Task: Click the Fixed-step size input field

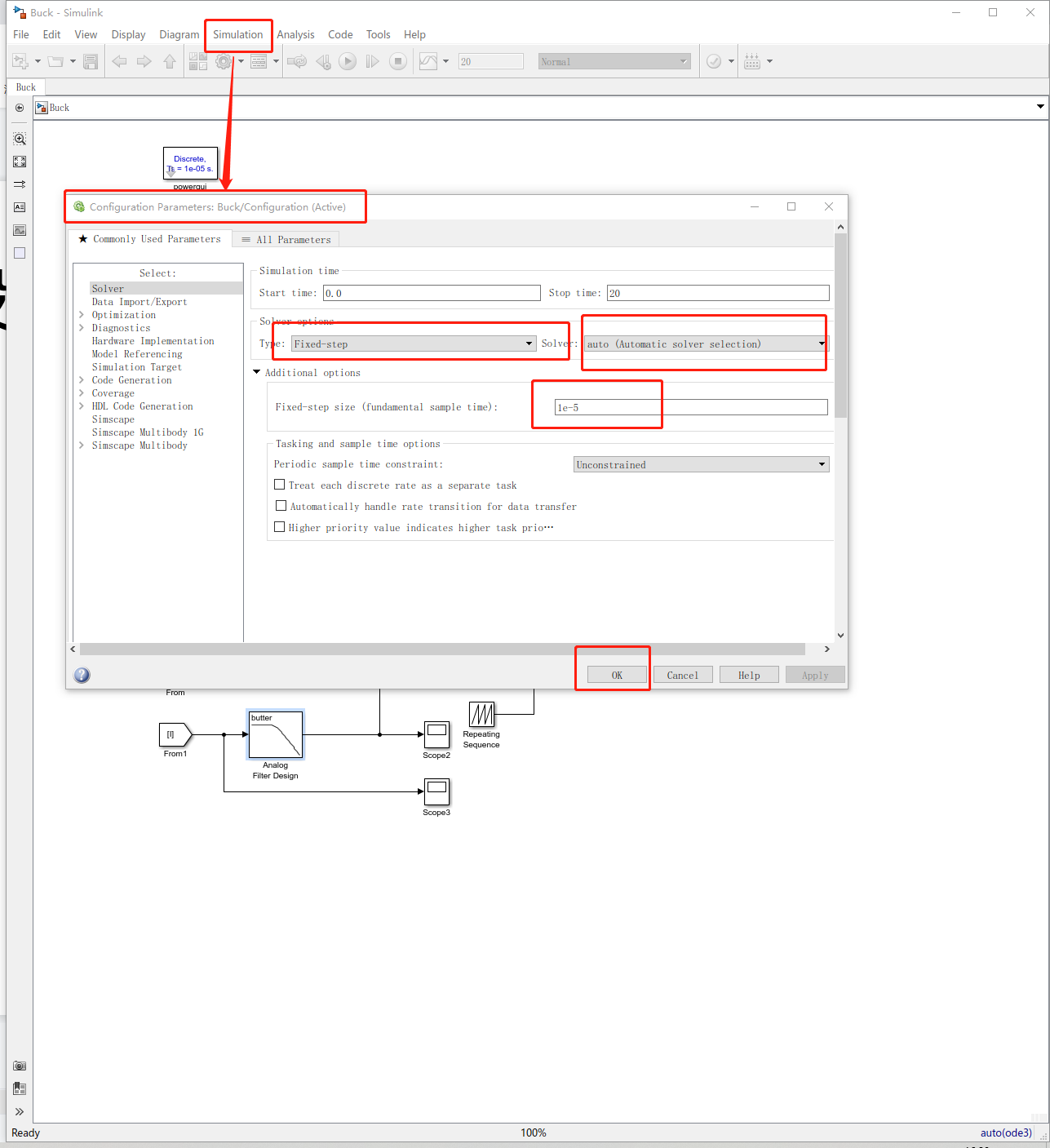Action: [x=691, y=407]
